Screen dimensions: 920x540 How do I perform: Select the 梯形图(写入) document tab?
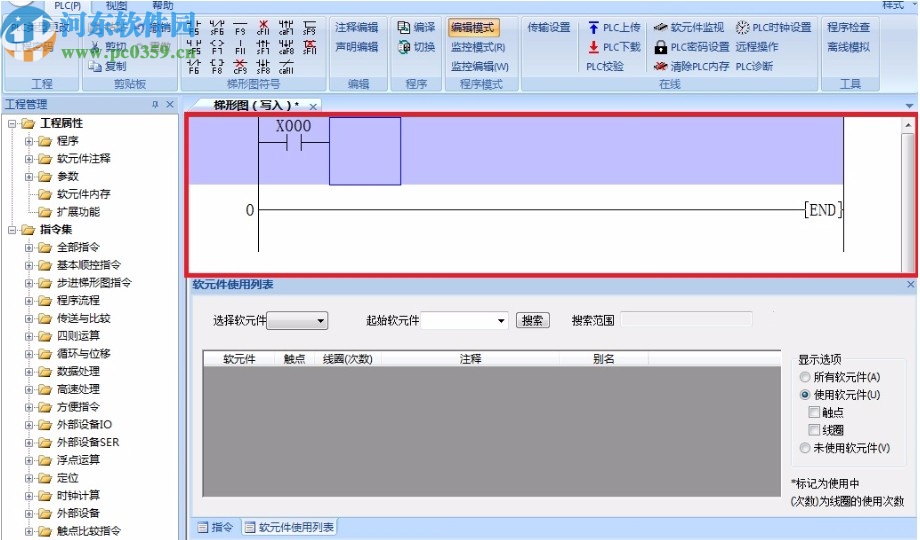pos(256,106)
